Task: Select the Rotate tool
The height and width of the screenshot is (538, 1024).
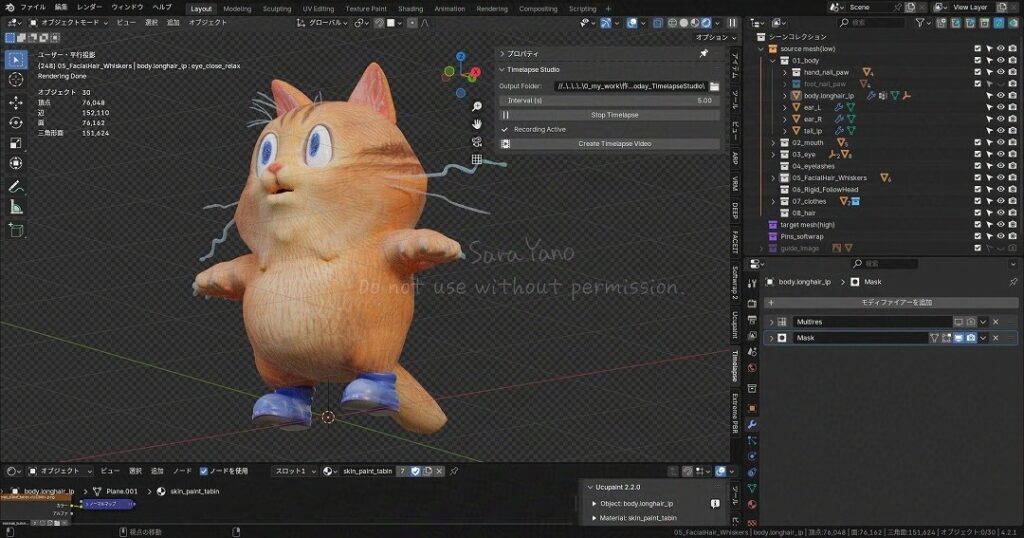Action: point(16,123)
